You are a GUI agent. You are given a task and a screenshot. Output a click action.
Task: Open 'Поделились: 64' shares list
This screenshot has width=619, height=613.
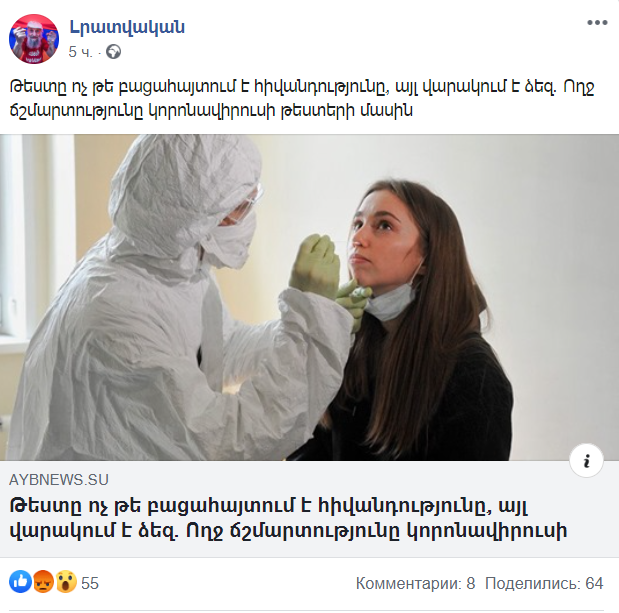click(544, 583)
